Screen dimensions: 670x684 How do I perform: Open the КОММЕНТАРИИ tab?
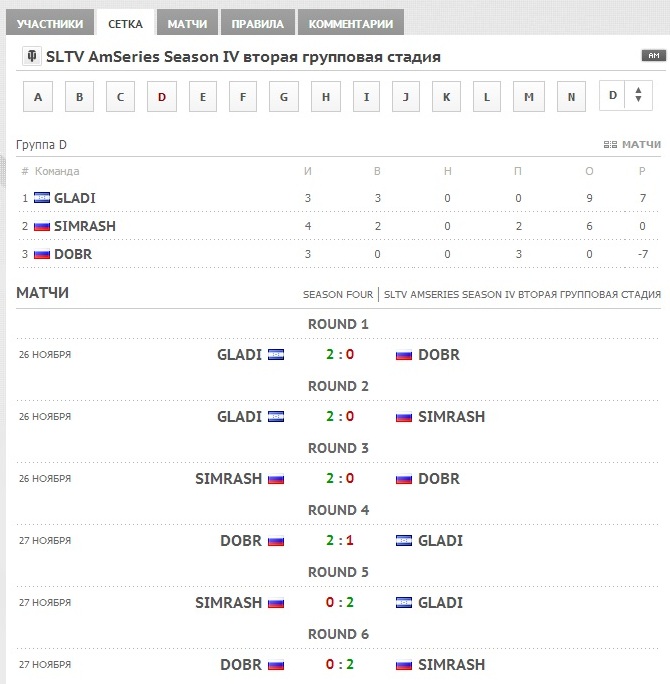coord(351,23)
